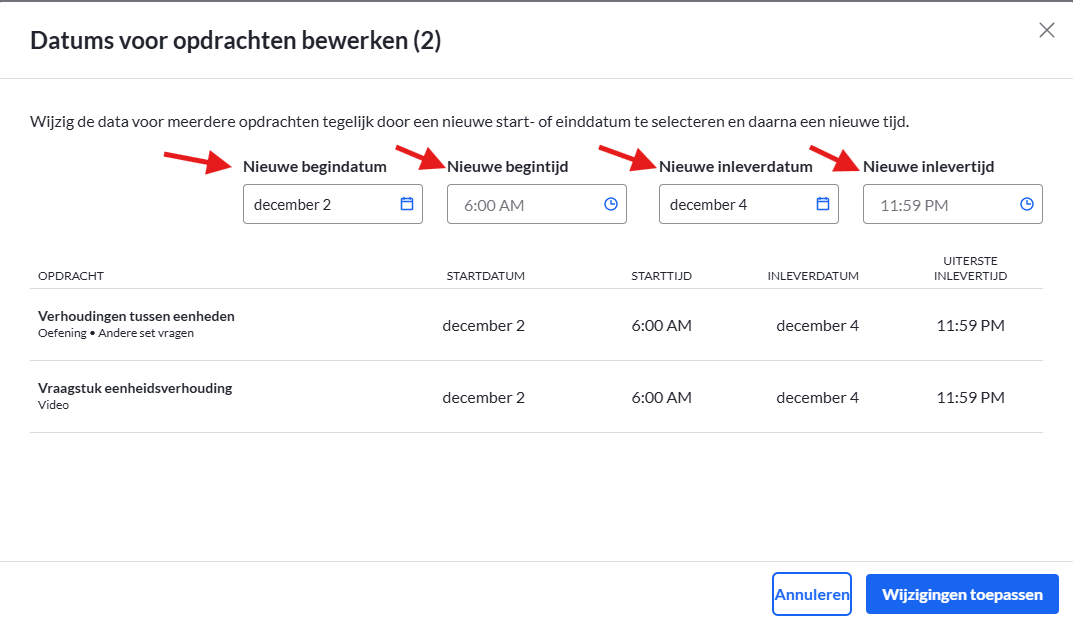Click the Nieuwe inleverdatum label
The height and width of the screenshot is (622, 1073).
click(x=736, y=166)
